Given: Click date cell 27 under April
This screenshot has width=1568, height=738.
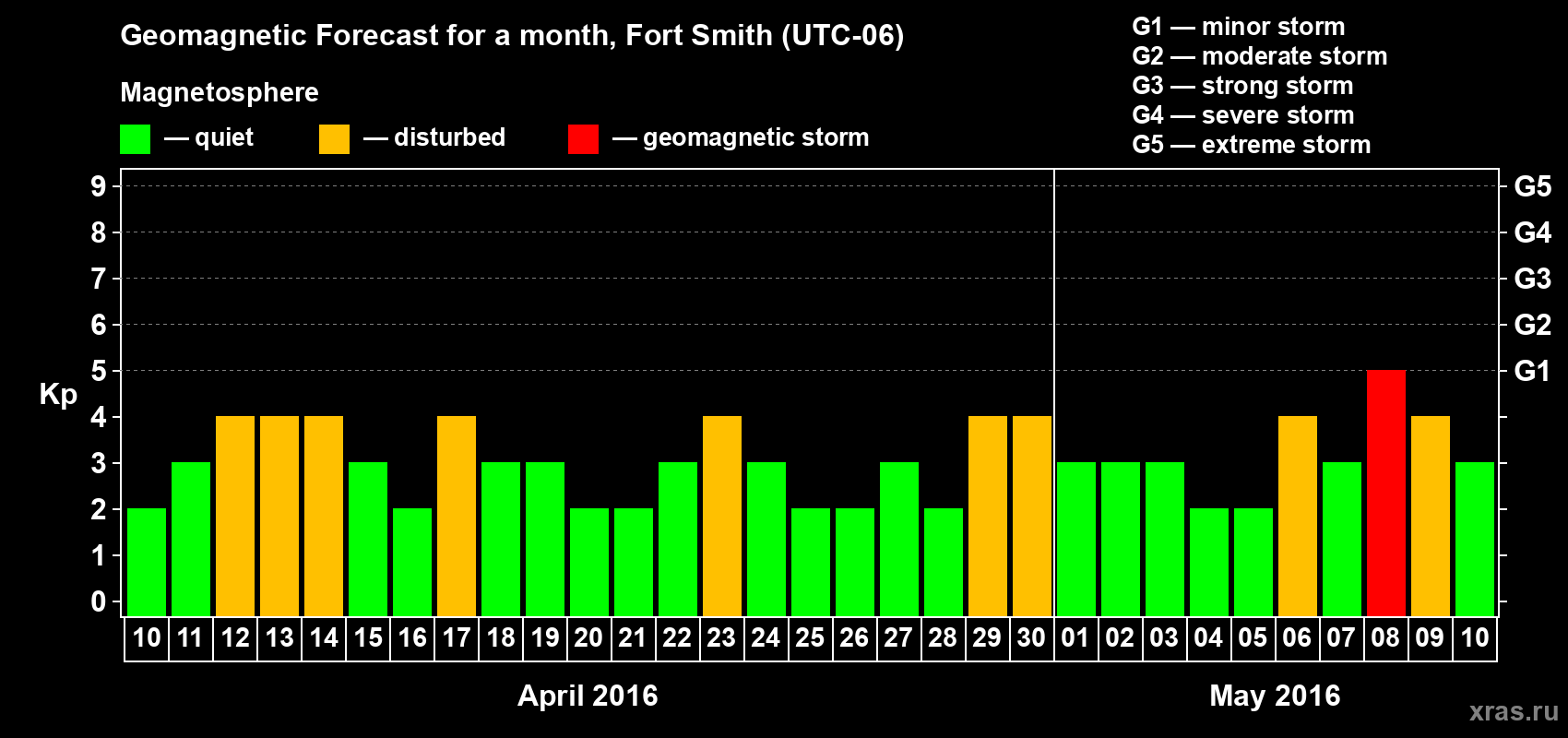Looking at the screenshot, I should click(899, 638).
